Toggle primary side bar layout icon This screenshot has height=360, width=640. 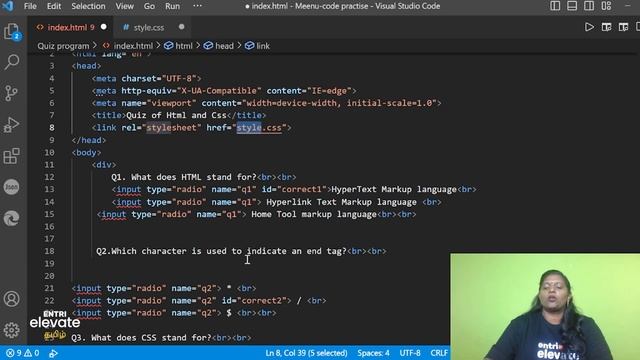pos(555,6)
